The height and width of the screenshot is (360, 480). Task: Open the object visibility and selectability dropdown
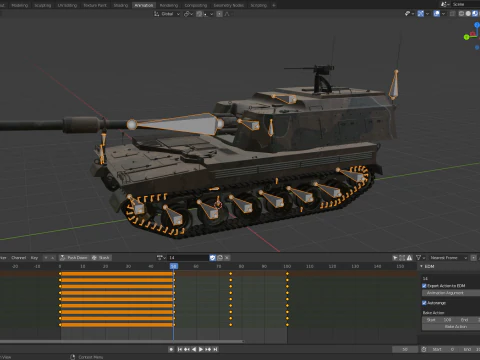[409, 14]
